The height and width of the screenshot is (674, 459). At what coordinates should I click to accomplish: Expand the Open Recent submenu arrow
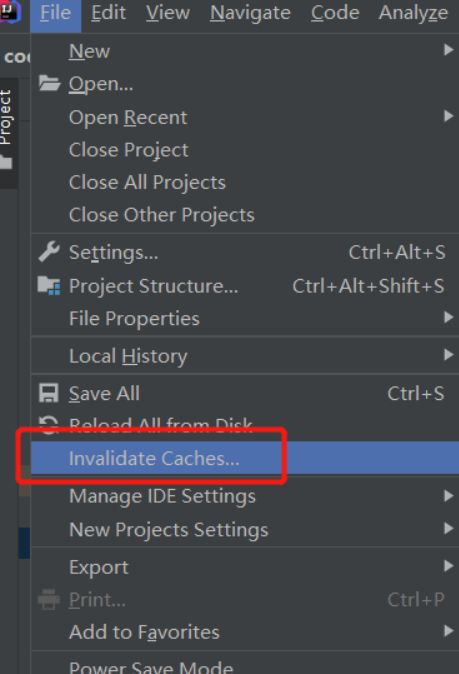[x=448, y=116]
